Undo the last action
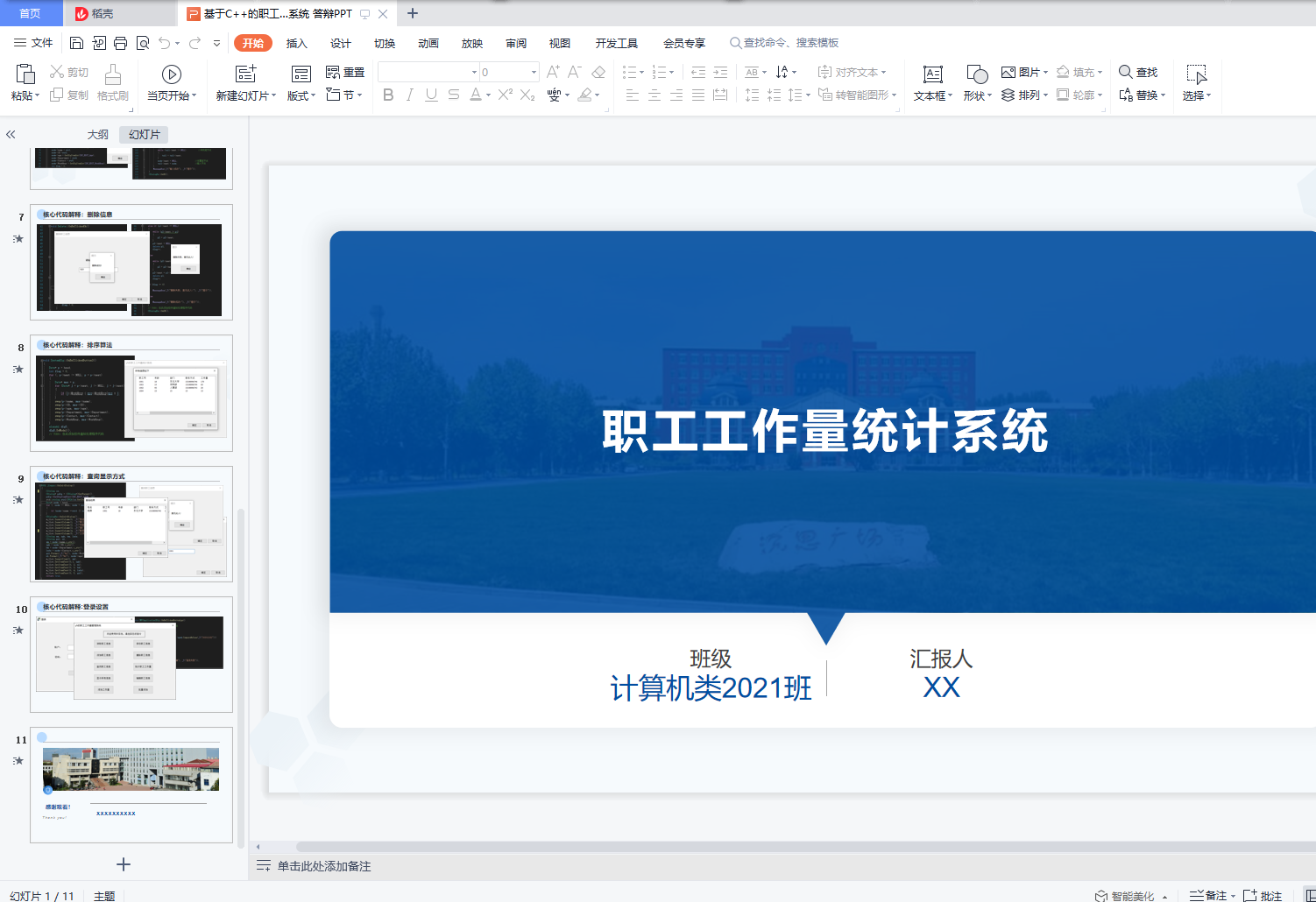 pyautogui.click(x=165, y=43)
